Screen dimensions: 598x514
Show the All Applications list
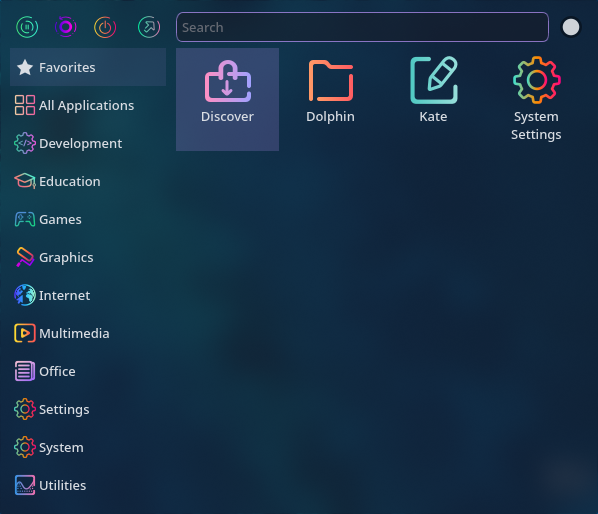pyautogui.click(x=88, y=105)
